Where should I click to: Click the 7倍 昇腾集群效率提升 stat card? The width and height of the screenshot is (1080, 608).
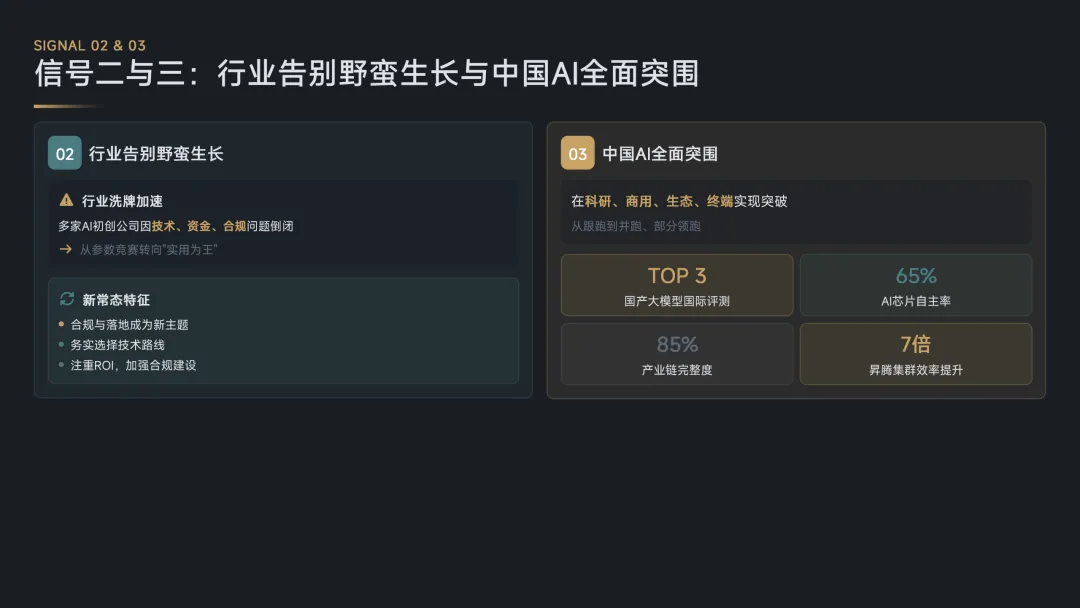click(x=916, y=354)
